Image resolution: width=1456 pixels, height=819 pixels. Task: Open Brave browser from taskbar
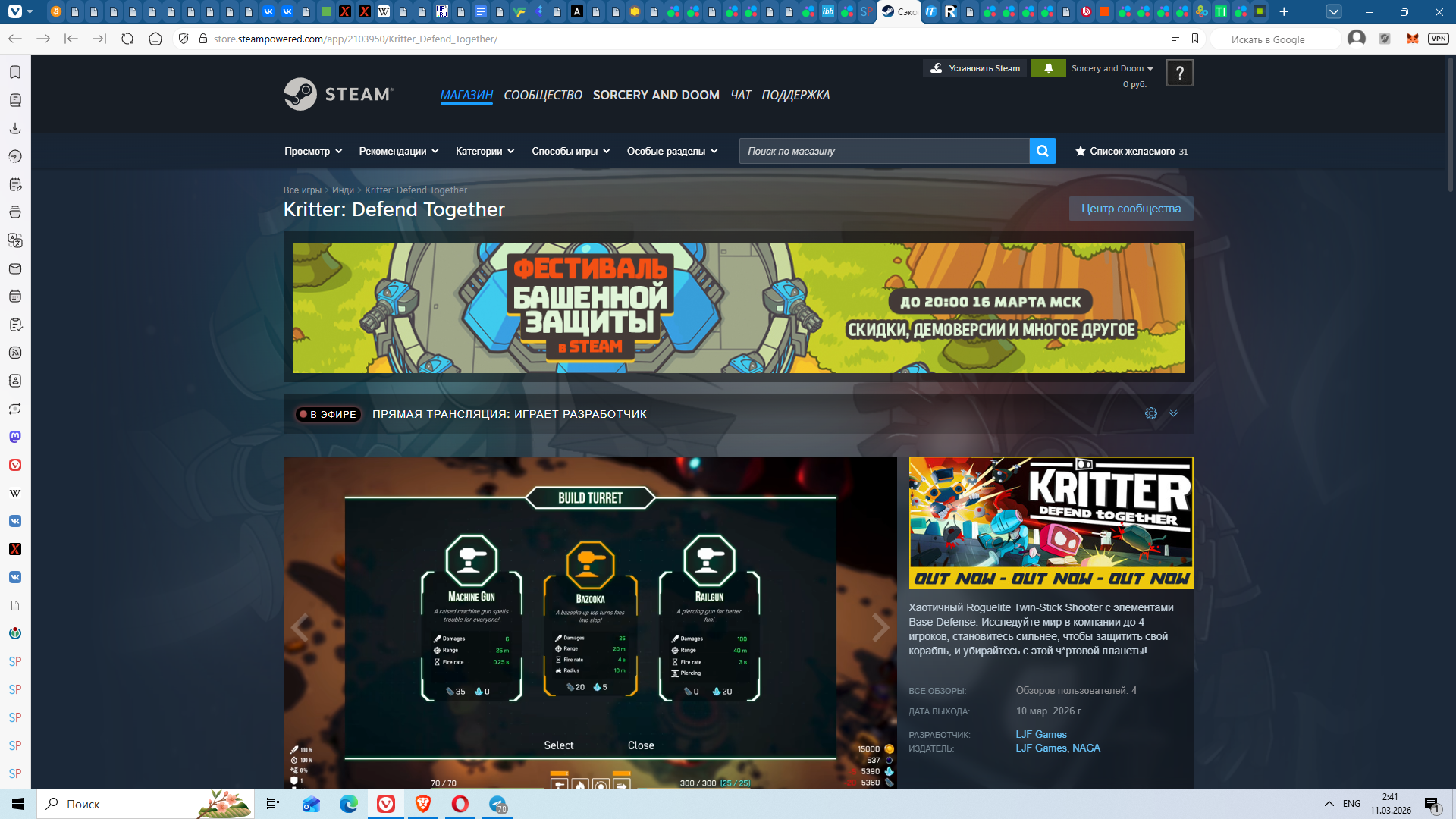(x=423, y=804)
